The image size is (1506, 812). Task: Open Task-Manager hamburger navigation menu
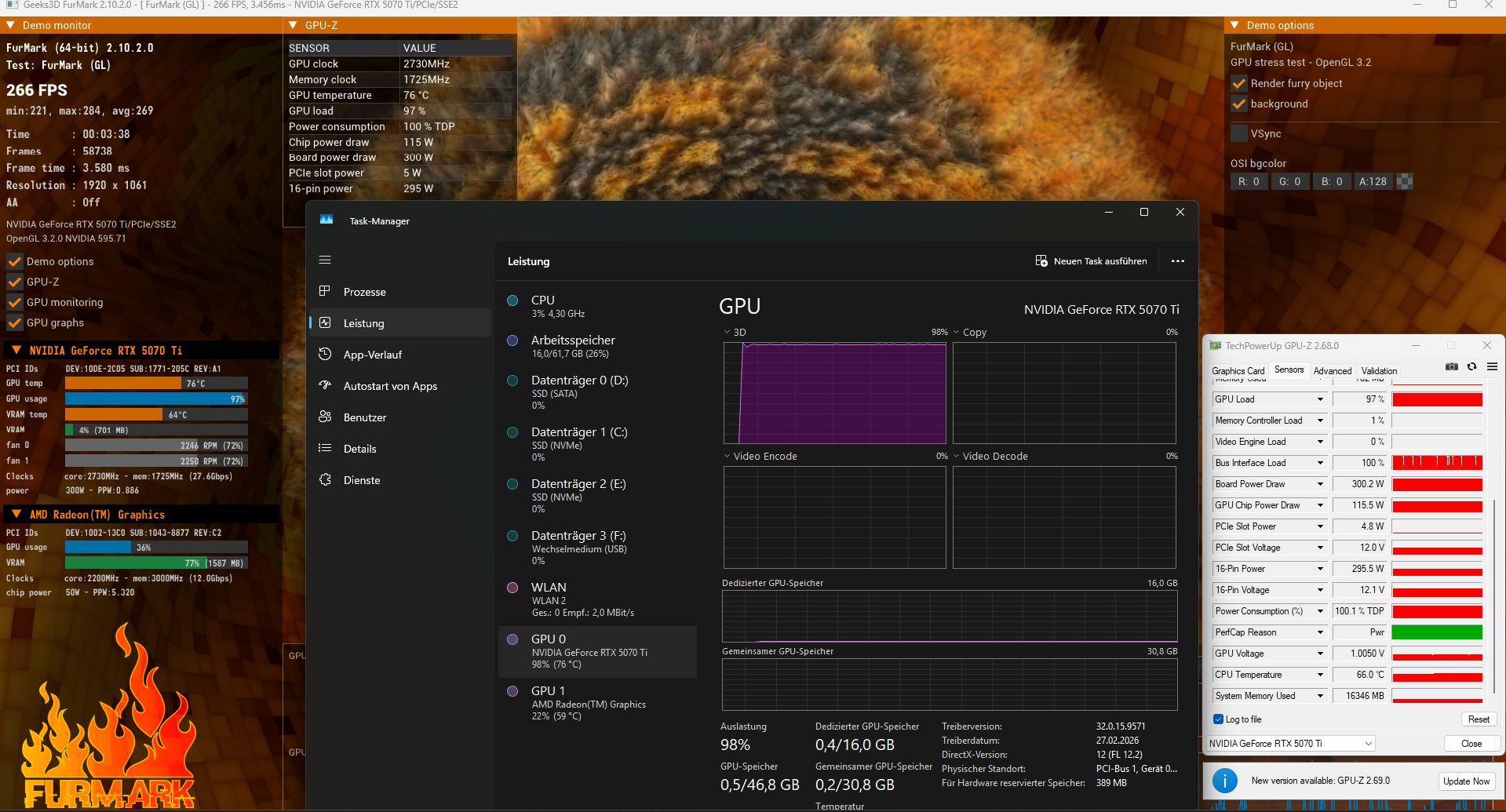click(325, 260)
